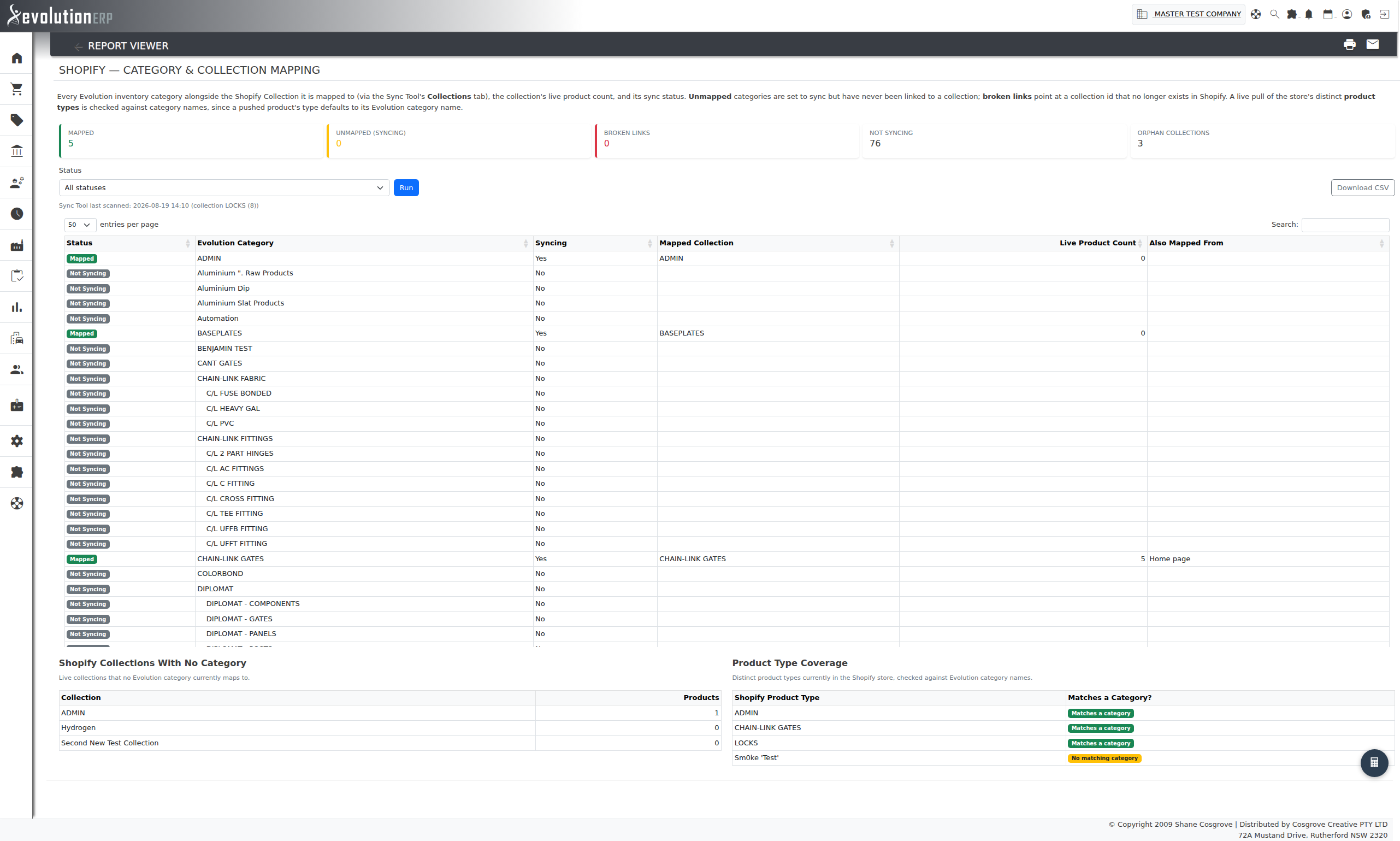Sort table by the Status column

click(129, 243)
